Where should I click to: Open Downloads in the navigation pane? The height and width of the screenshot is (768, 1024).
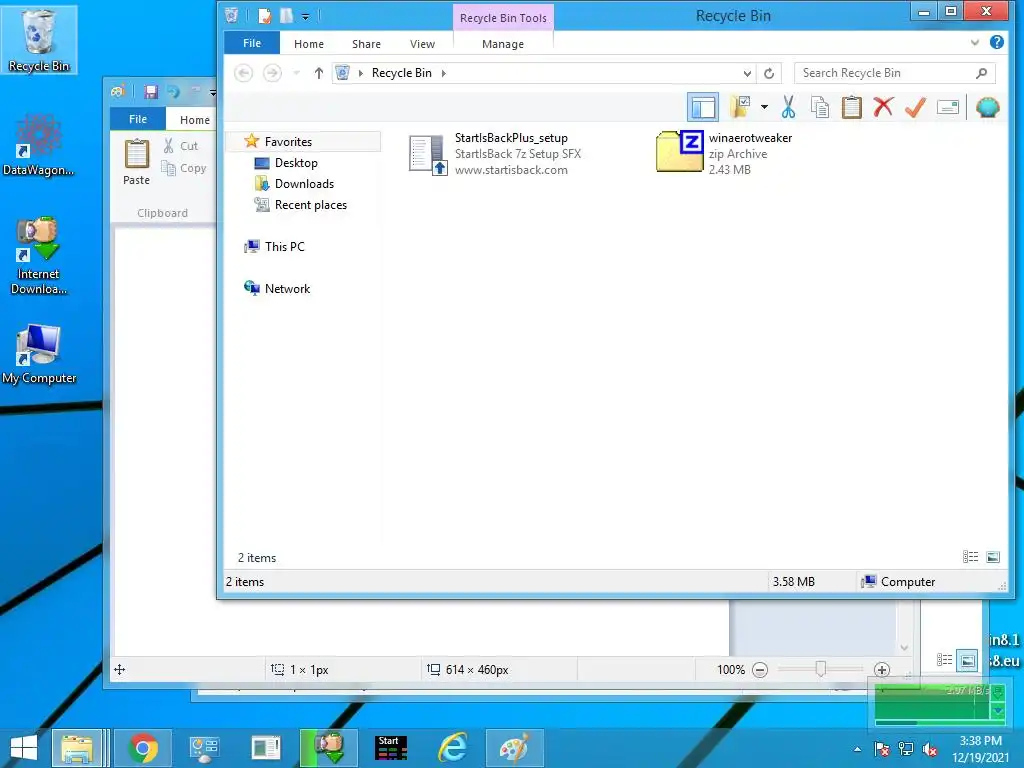(304, 184)
